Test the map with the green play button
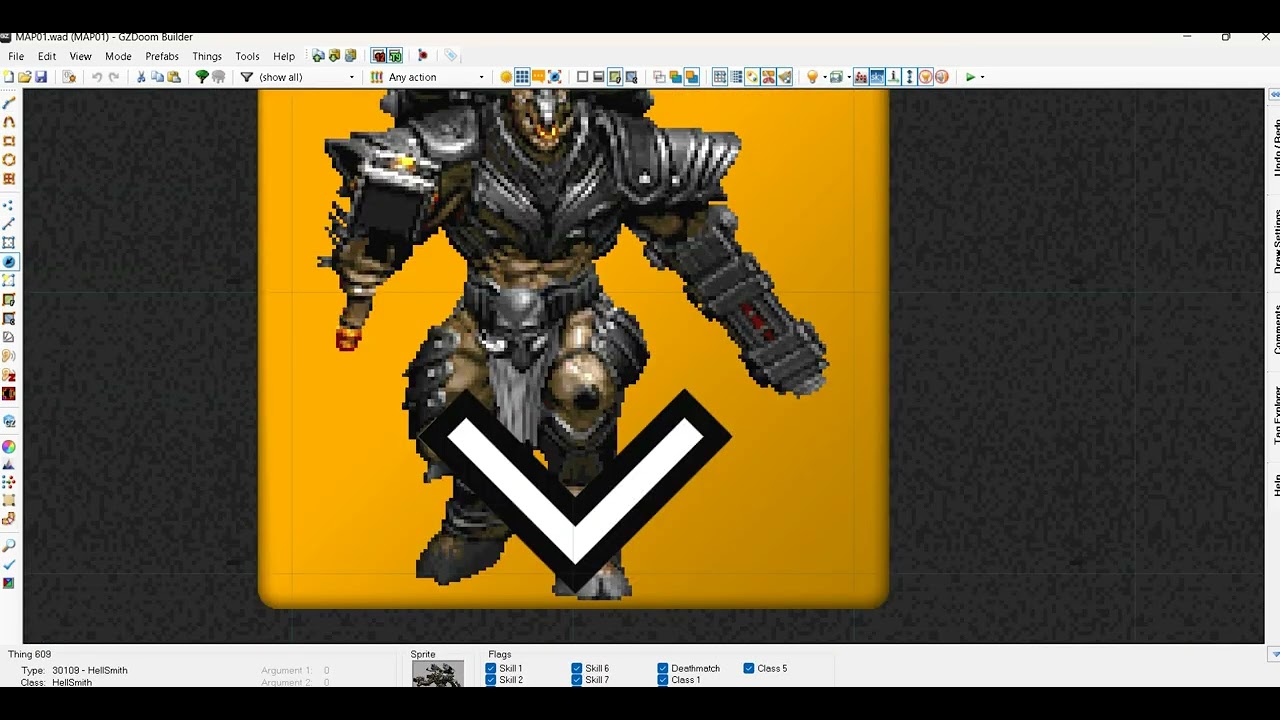This screenshot has height=720, width=1280. click(970, 77)
